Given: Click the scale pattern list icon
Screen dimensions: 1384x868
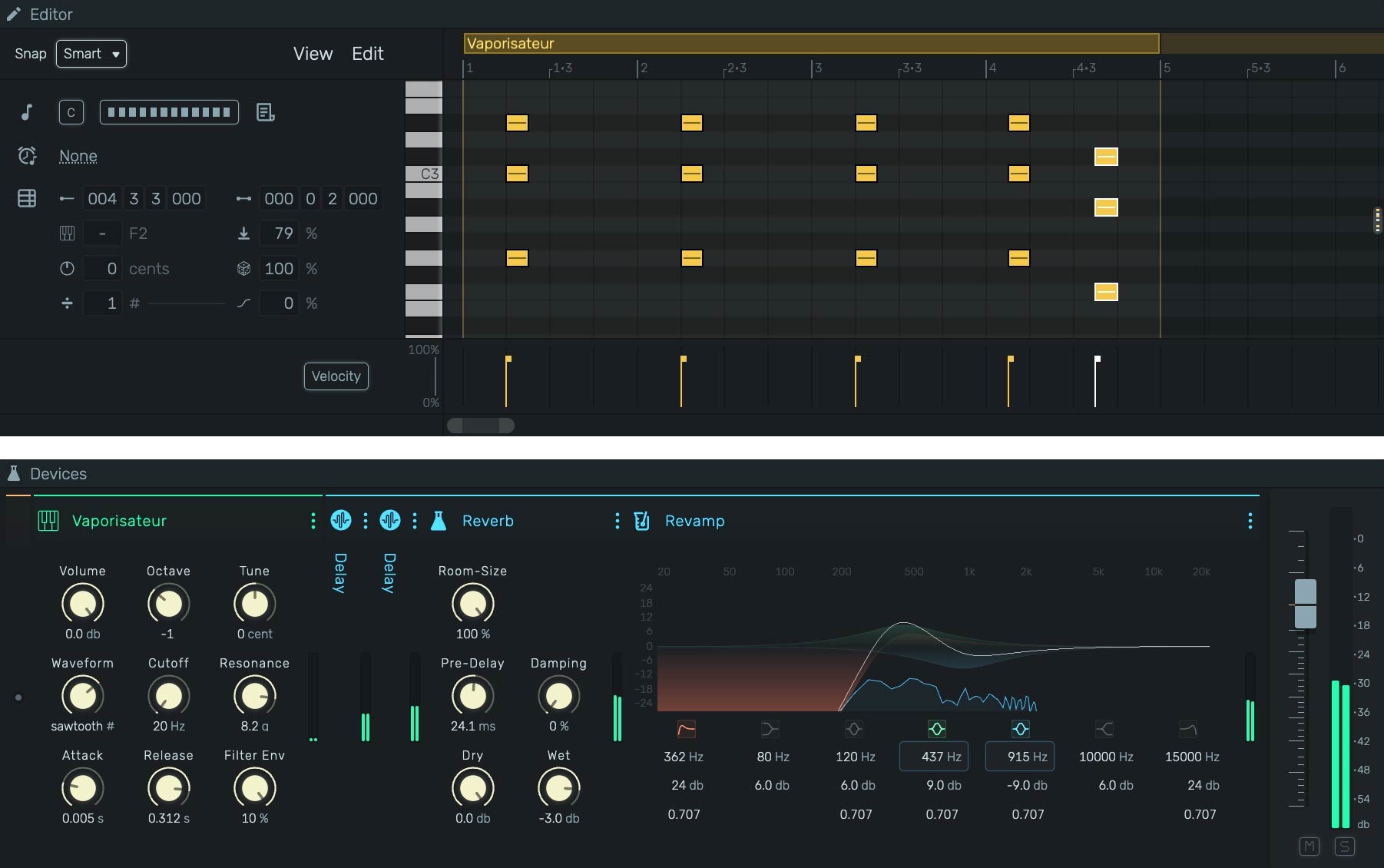Looking at the screenshot, I should (x=265, y=112).
